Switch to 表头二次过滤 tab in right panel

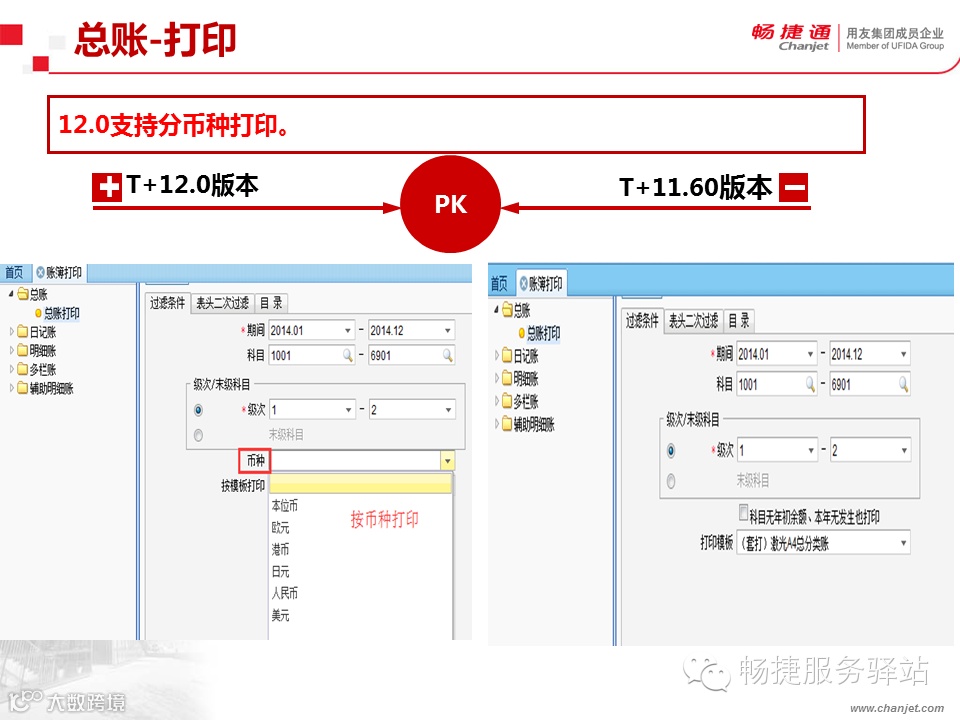(693, 320)
